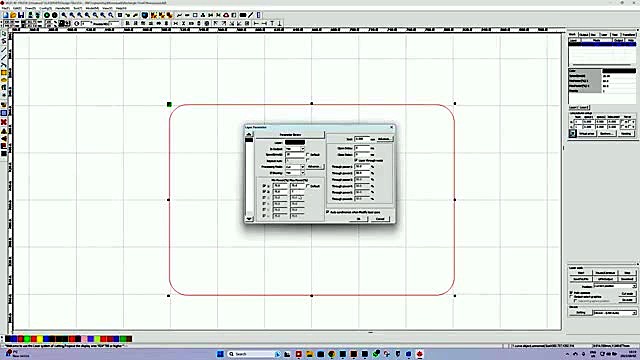Select the Rectangle drawing tool

click(x=4, y=73)
